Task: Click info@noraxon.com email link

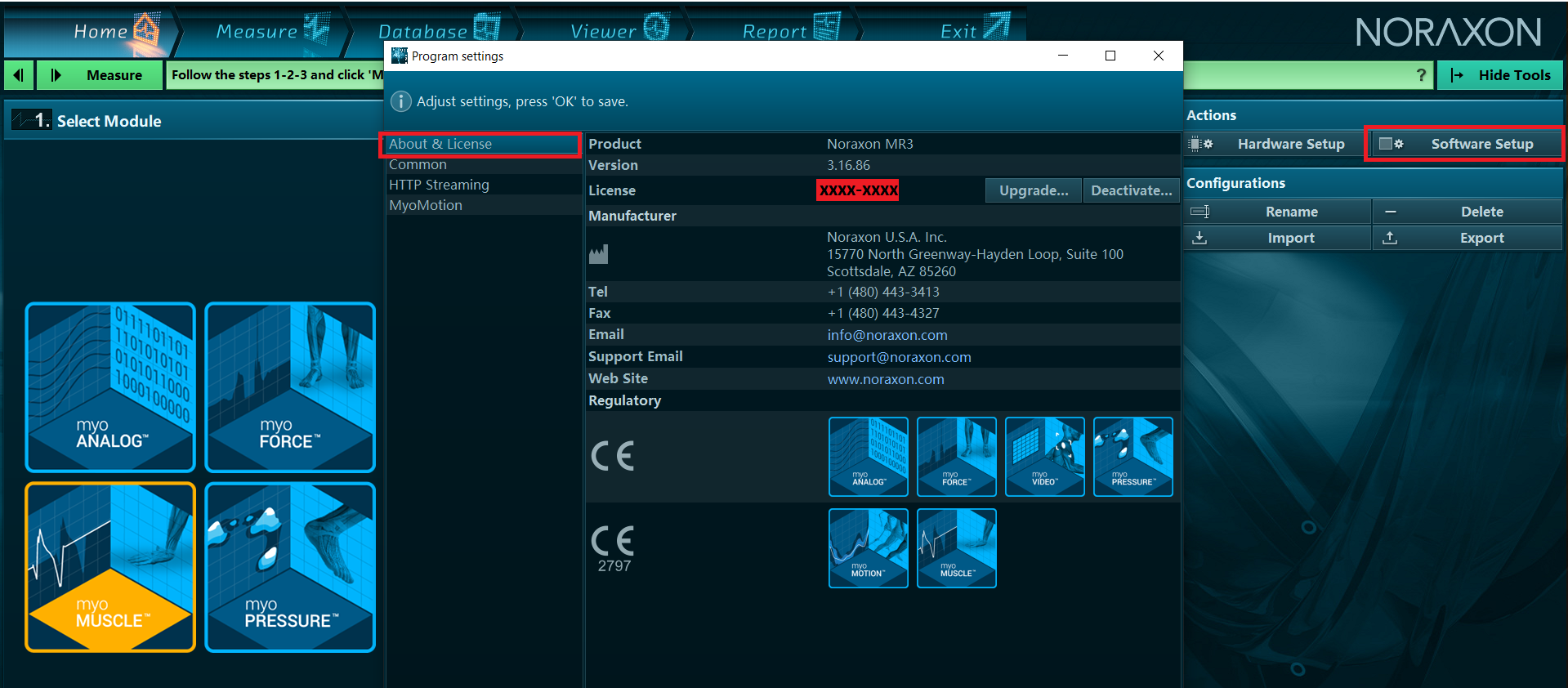Action: point(887,335)
